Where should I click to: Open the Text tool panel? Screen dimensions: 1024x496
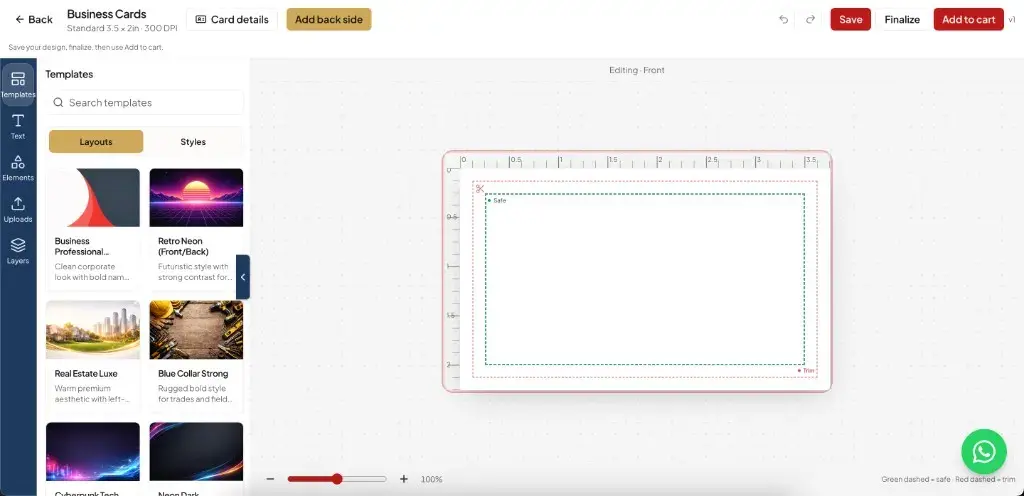point(18,127)
